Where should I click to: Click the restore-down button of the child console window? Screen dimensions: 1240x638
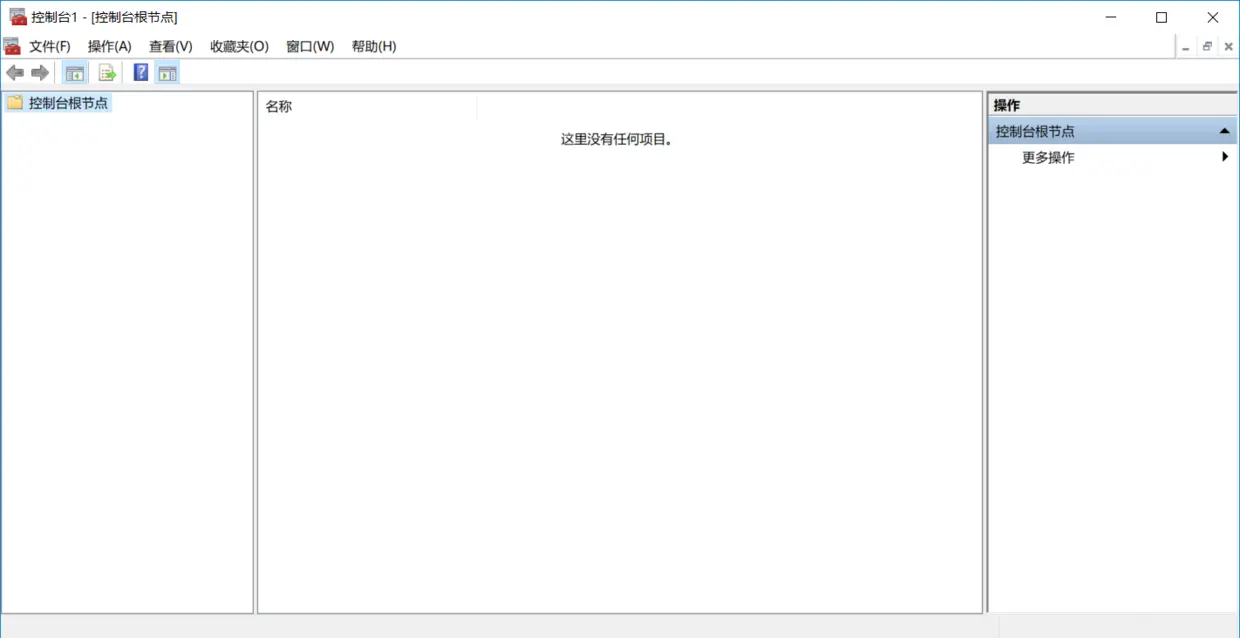pyautogui.click(x=1207, y=46)
